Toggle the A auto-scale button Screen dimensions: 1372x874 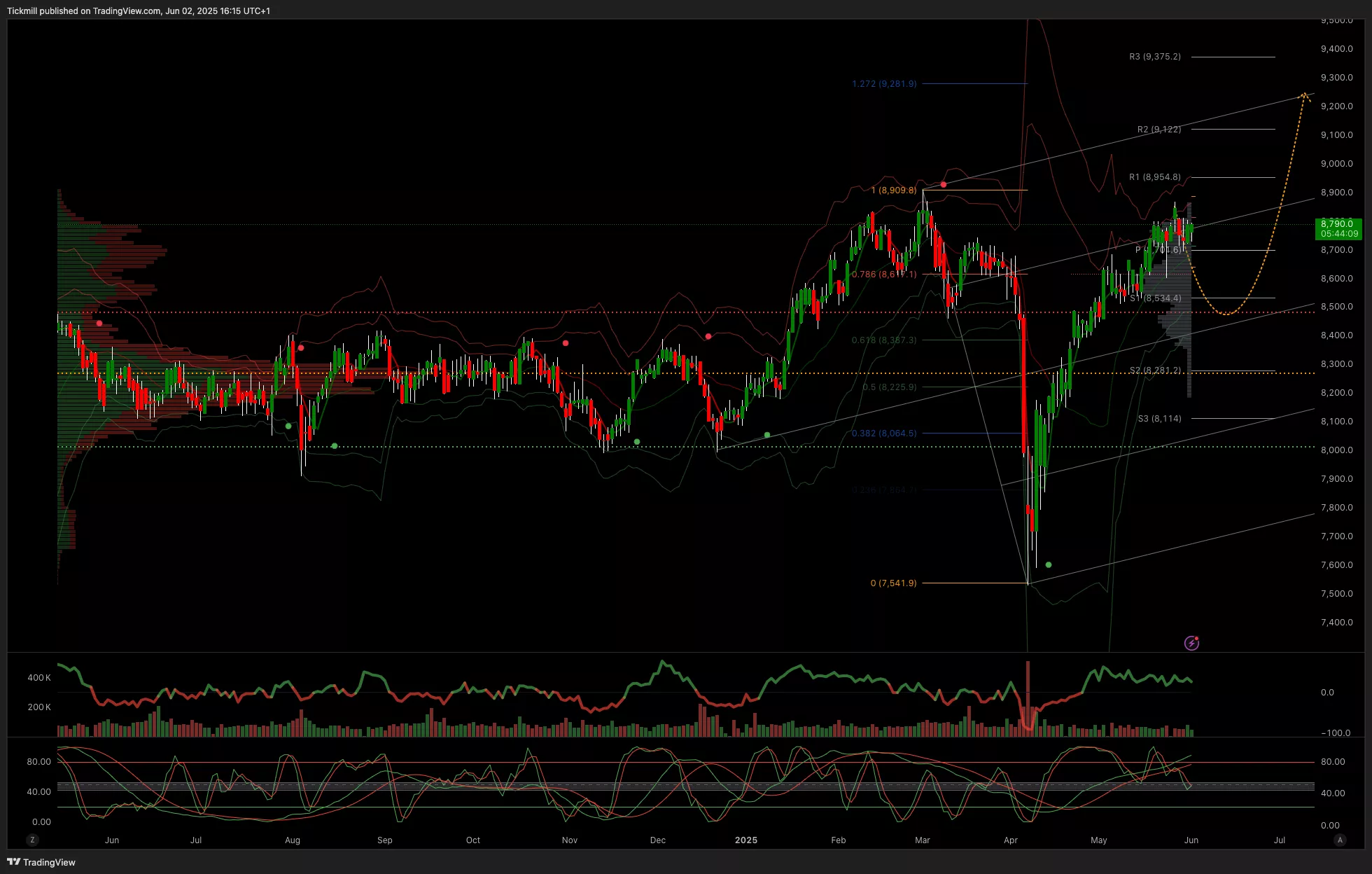pos(1340,840)
